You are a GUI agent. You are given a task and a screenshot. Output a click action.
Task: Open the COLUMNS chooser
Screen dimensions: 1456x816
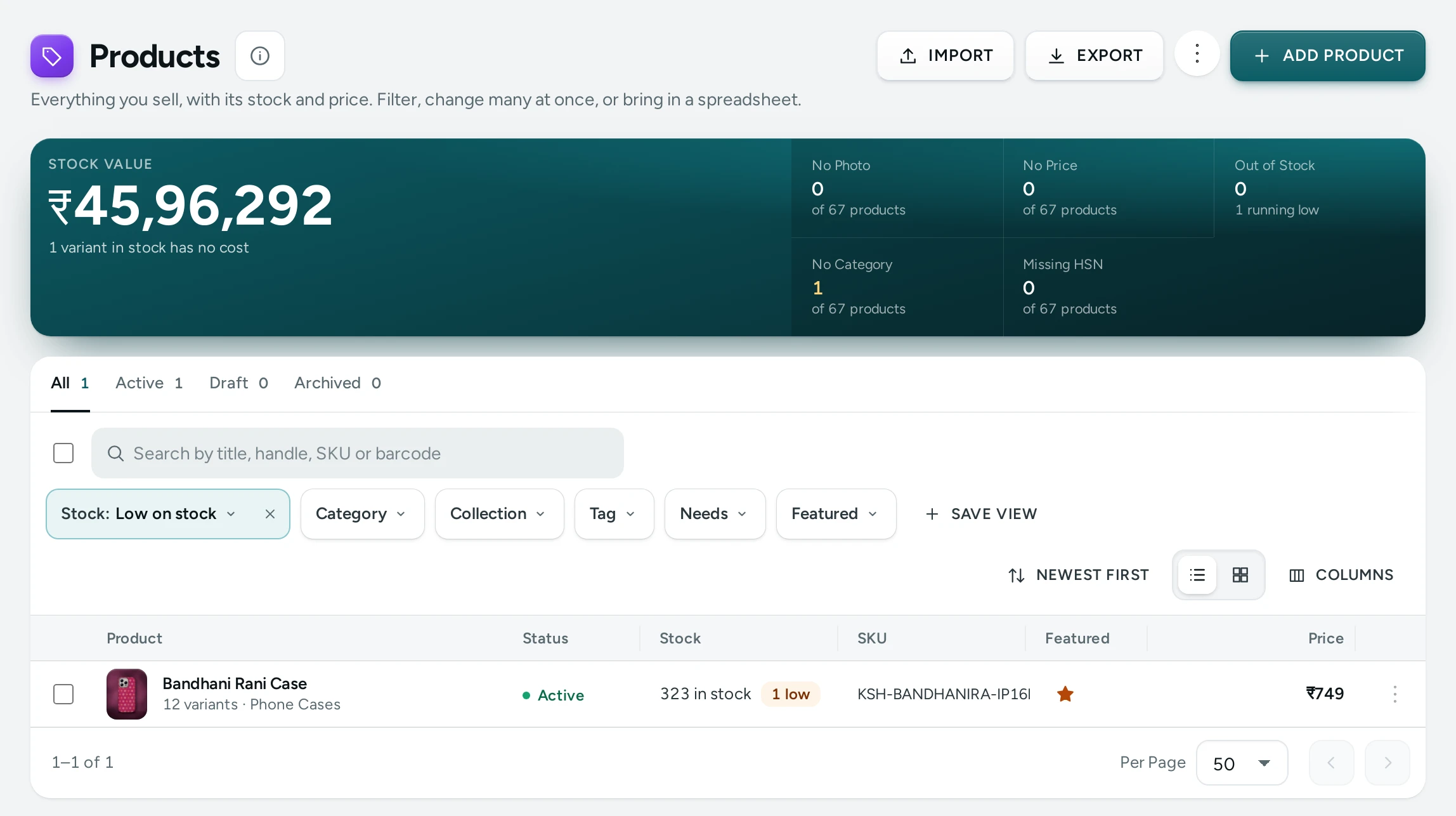(x=1342, y=575)
